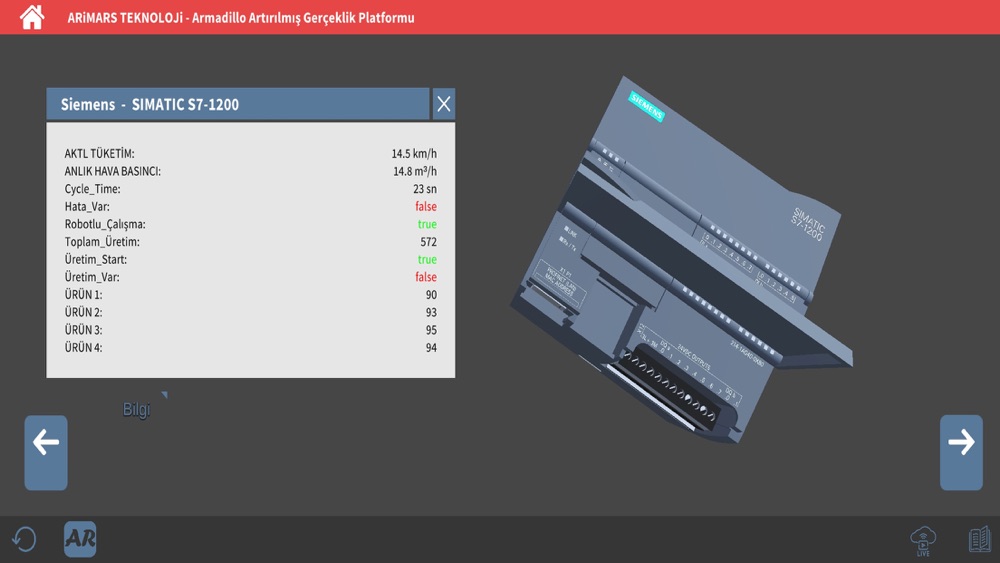Select the true value of Robotlu_Çalışma

[427, 224]
